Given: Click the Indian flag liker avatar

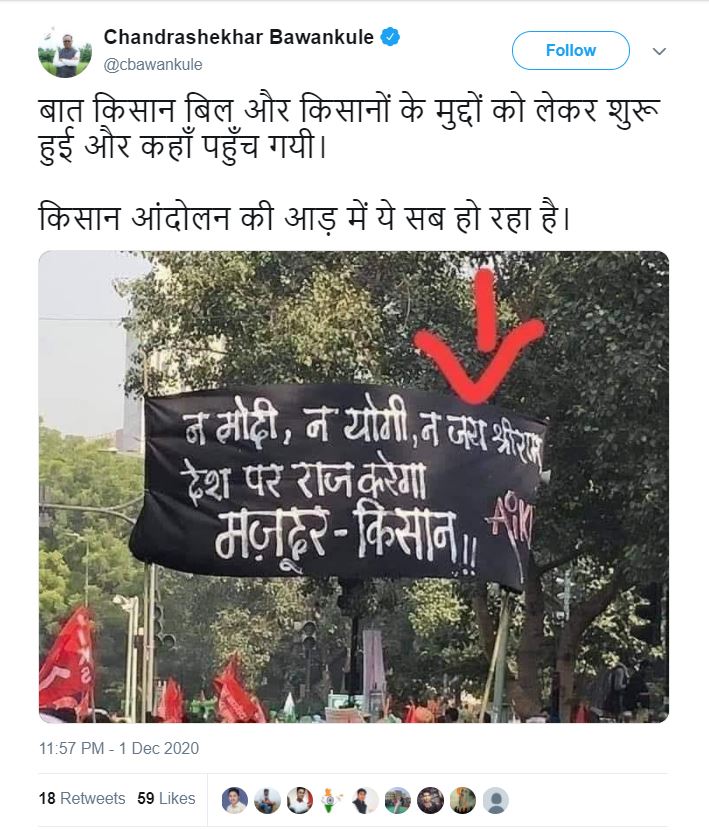Looking at the screenshot, I should 333,800.
